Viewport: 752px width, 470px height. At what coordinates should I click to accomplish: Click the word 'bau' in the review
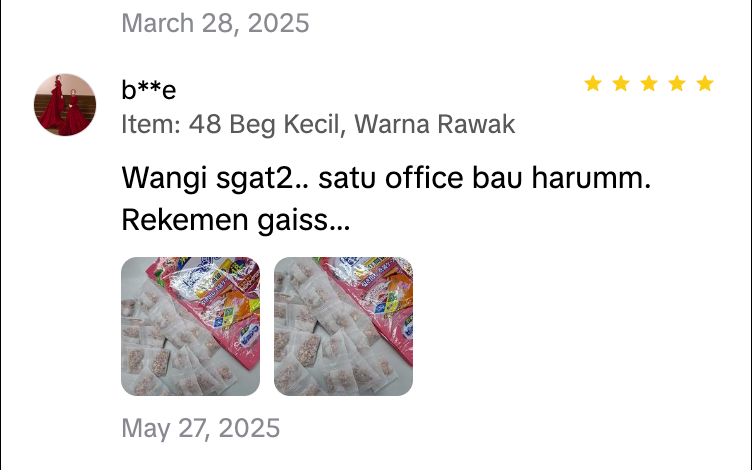coord(497,177)
